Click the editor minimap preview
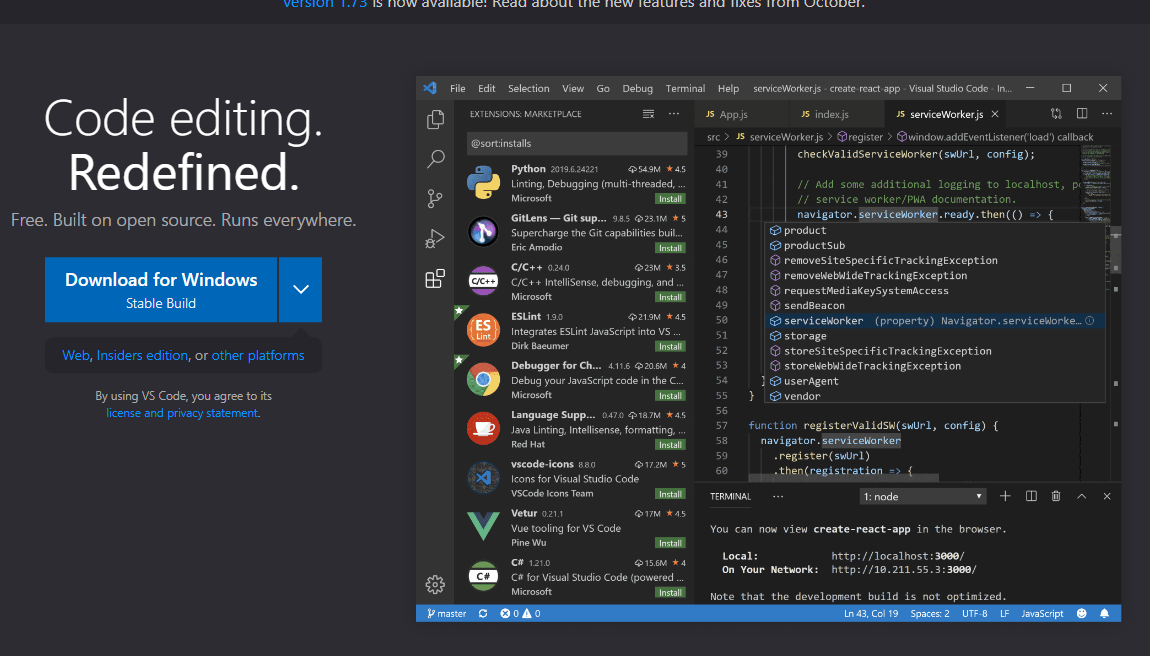The image size is (1150, 656). [1096, 183]
